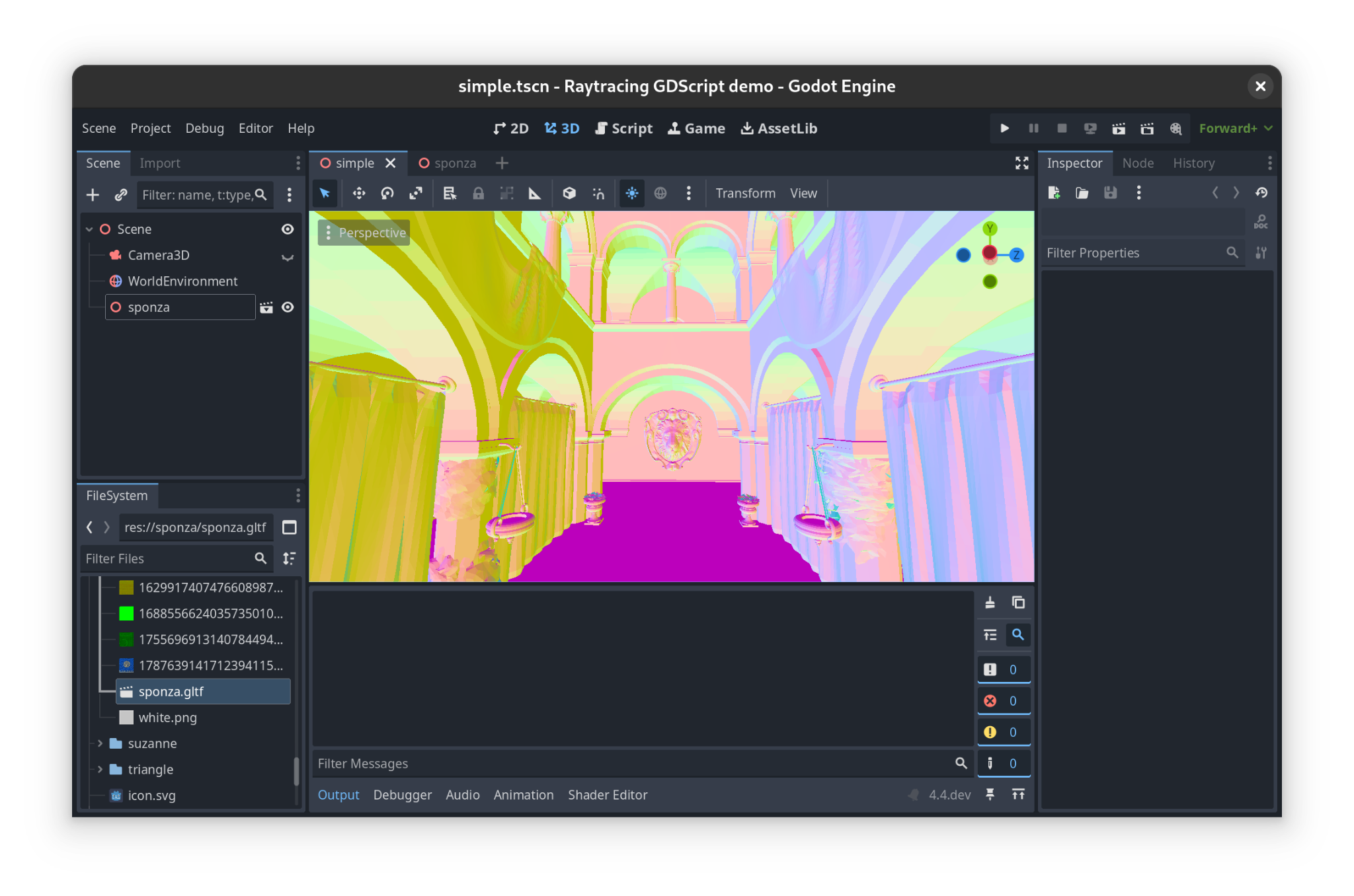Switch to Game workspace
This screenshot has width=1354, height=896.
[x=697, y=128]
